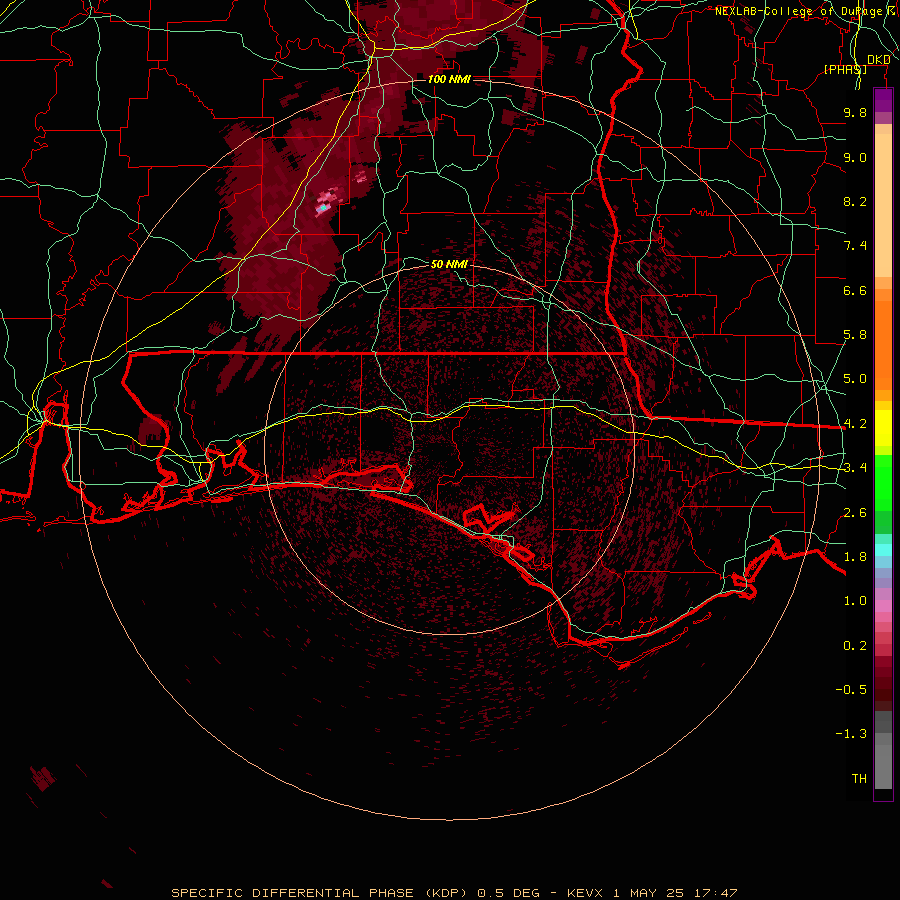The width and height of the screenshot is (900, 900).
Task: Select the pink band beside the 1.0 label
Action: coord(883,606)
